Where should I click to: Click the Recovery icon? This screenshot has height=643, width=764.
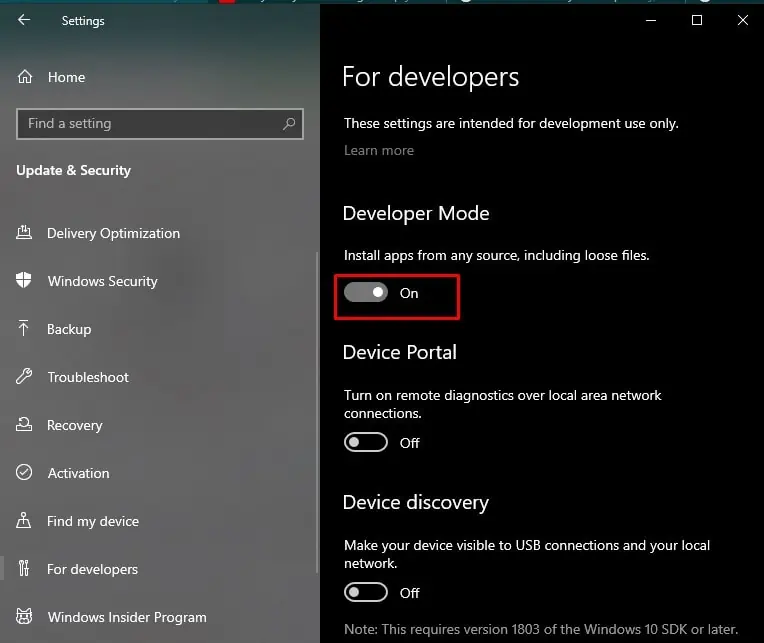pyautogui.click(x=24, y=425)
